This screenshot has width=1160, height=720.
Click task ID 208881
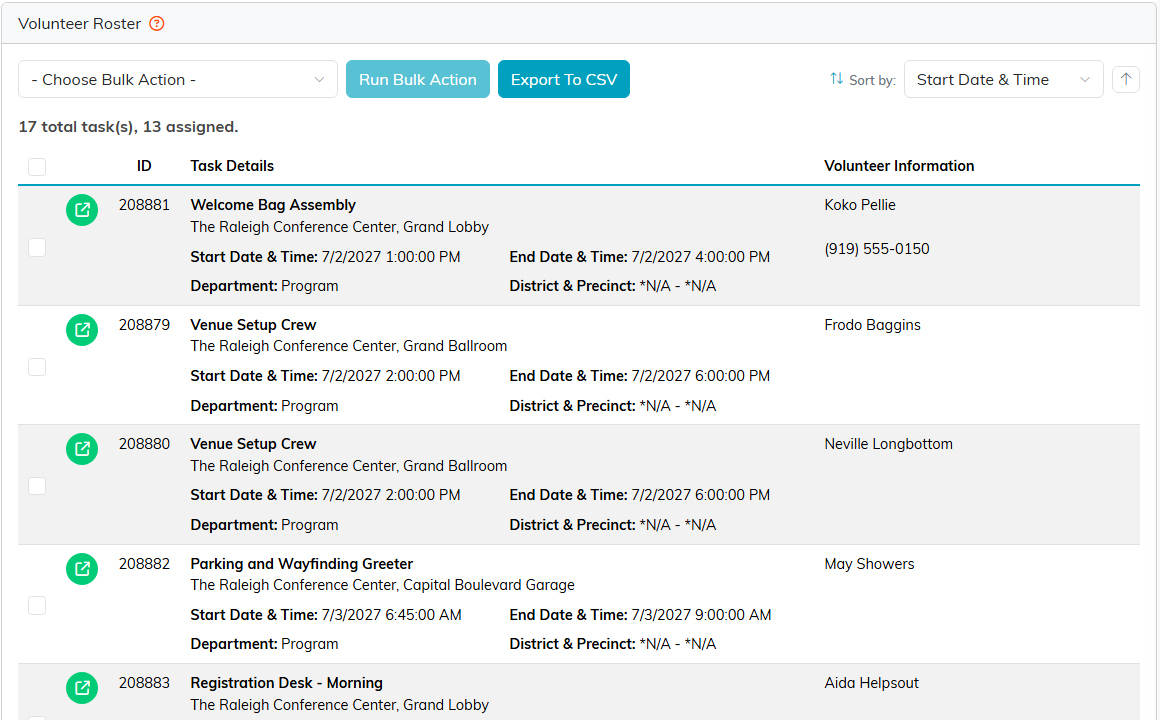(x=144, y=205)
